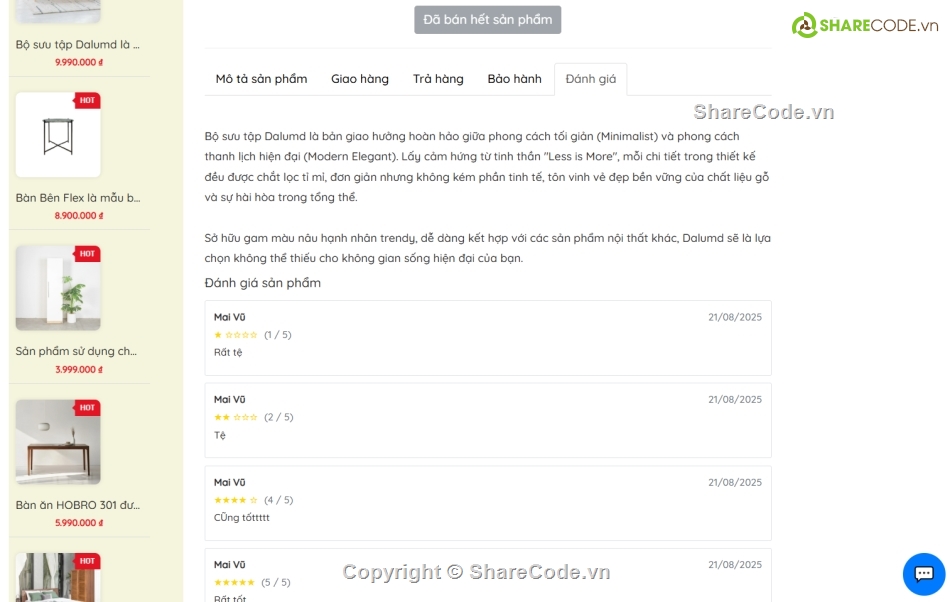Switch to the Mô tả sản phẩm tab
This screenshot has height=602, width=950.
tap(261, 79)
